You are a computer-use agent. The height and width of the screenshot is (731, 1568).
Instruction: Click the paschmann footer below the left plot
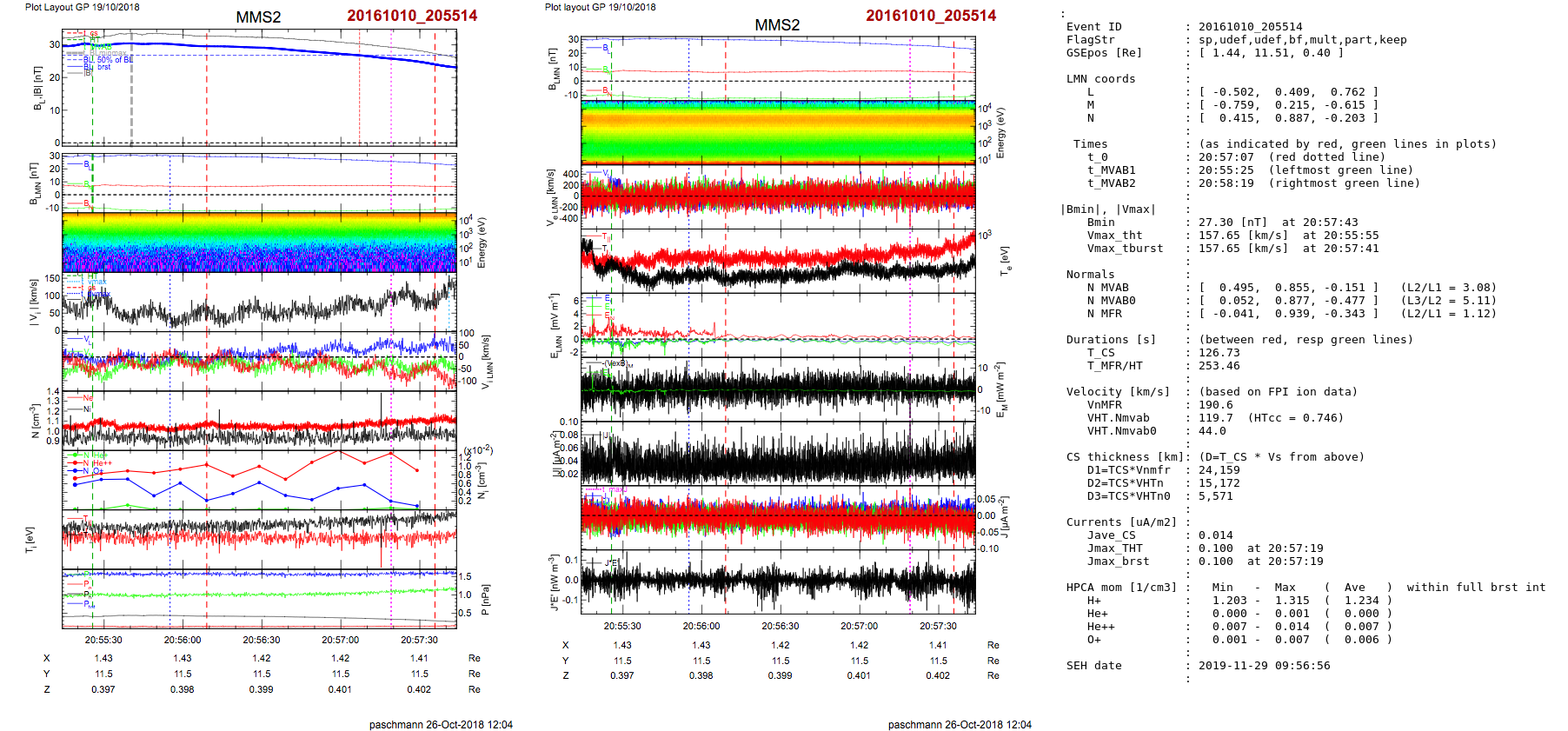click(x=441, y=724)
